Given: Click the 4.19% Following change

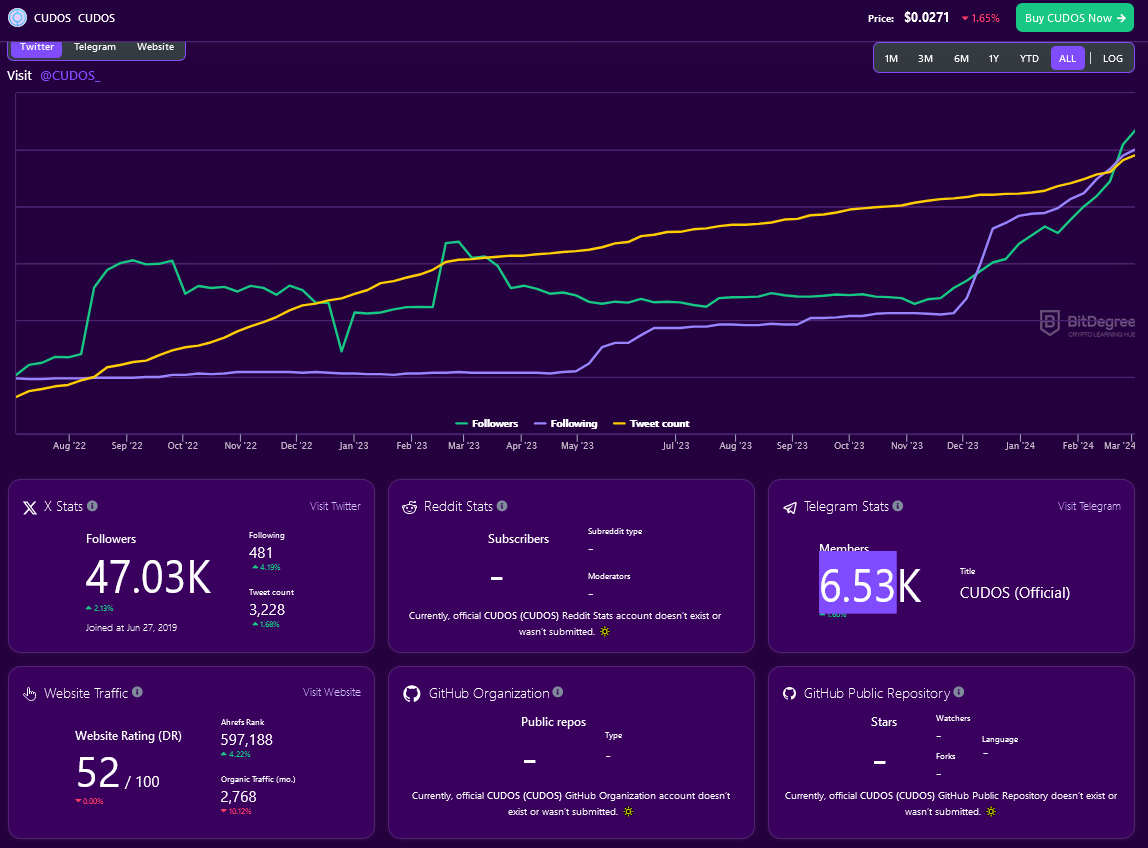Looking at the screenshot, I should click(266, 568).
